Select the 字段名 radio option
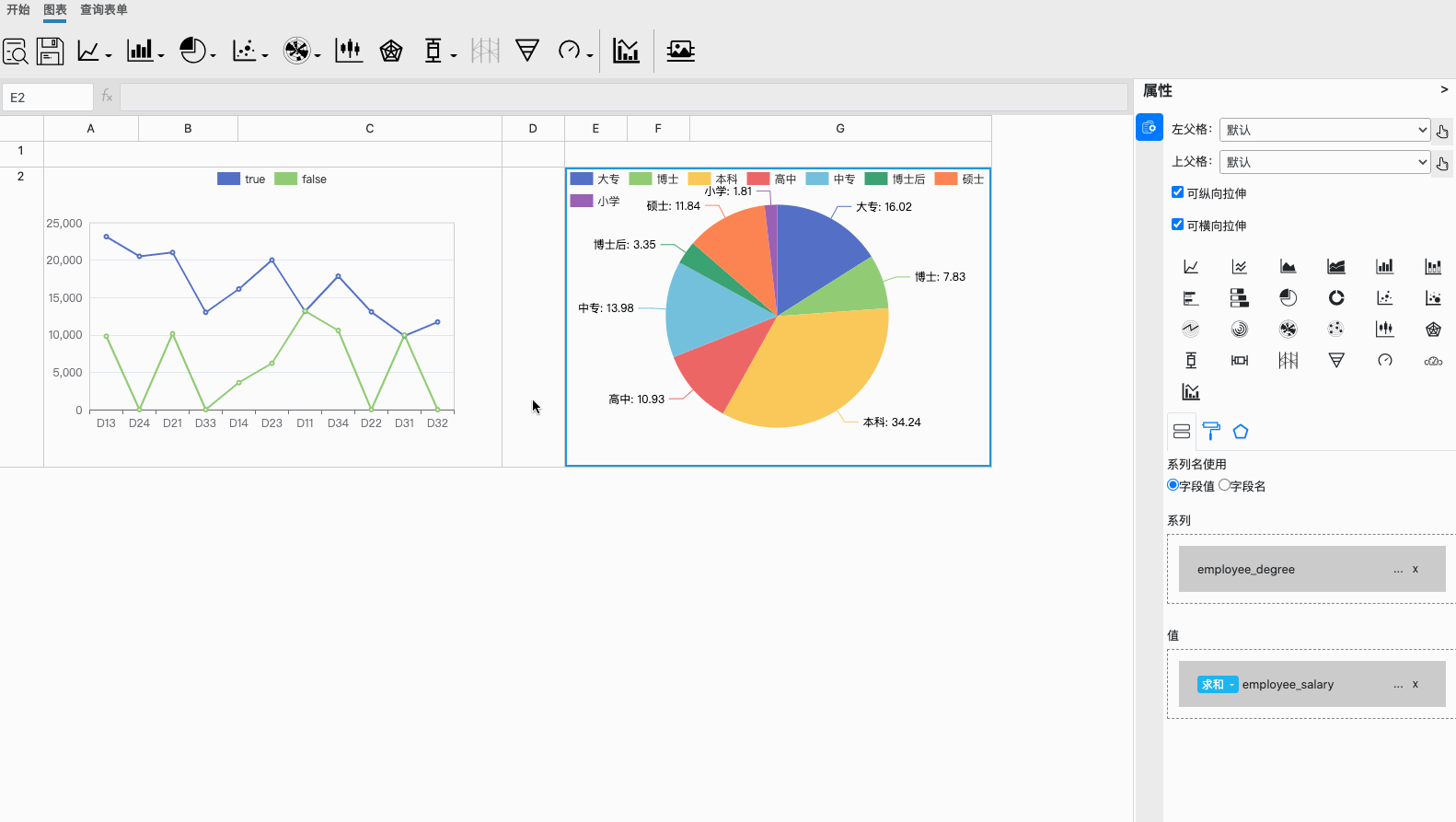The image size is (1456, 822). tap(1224, 485)
